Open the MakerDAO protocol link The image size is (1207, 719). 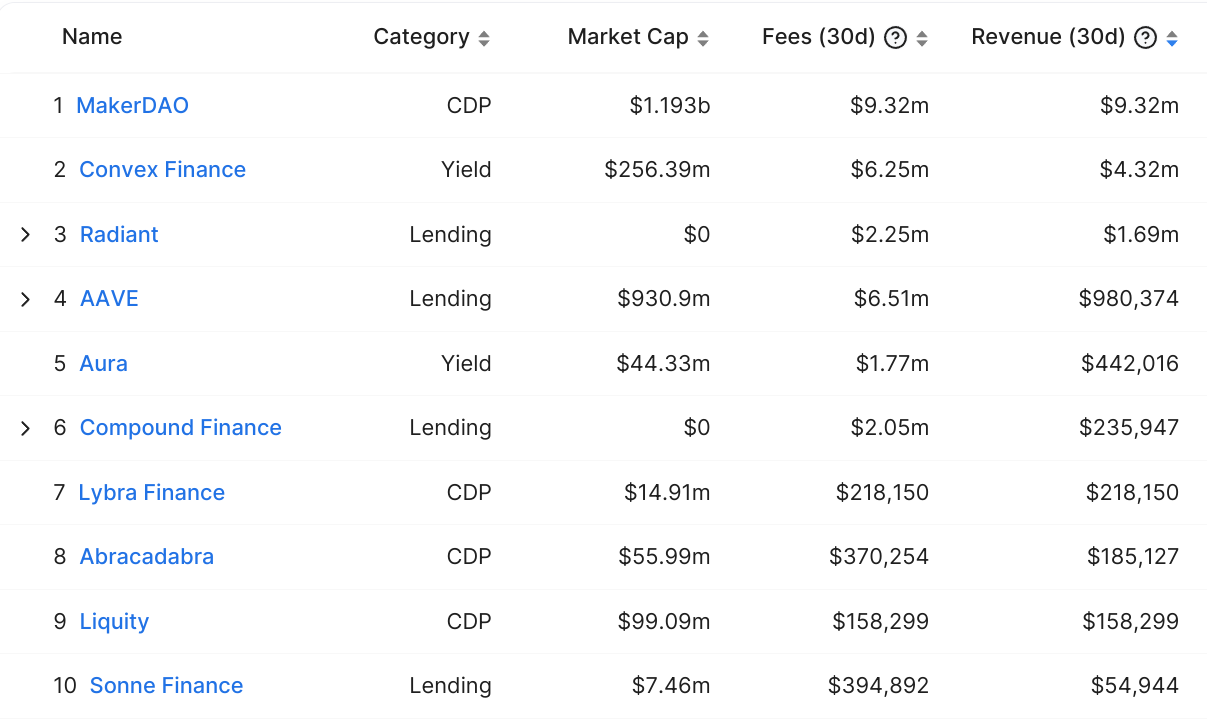[133, 105]
